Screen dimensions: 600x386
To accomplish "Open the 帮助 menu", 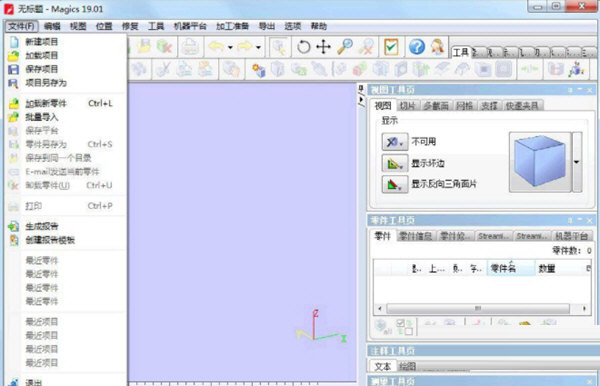I will pos(318,26).
